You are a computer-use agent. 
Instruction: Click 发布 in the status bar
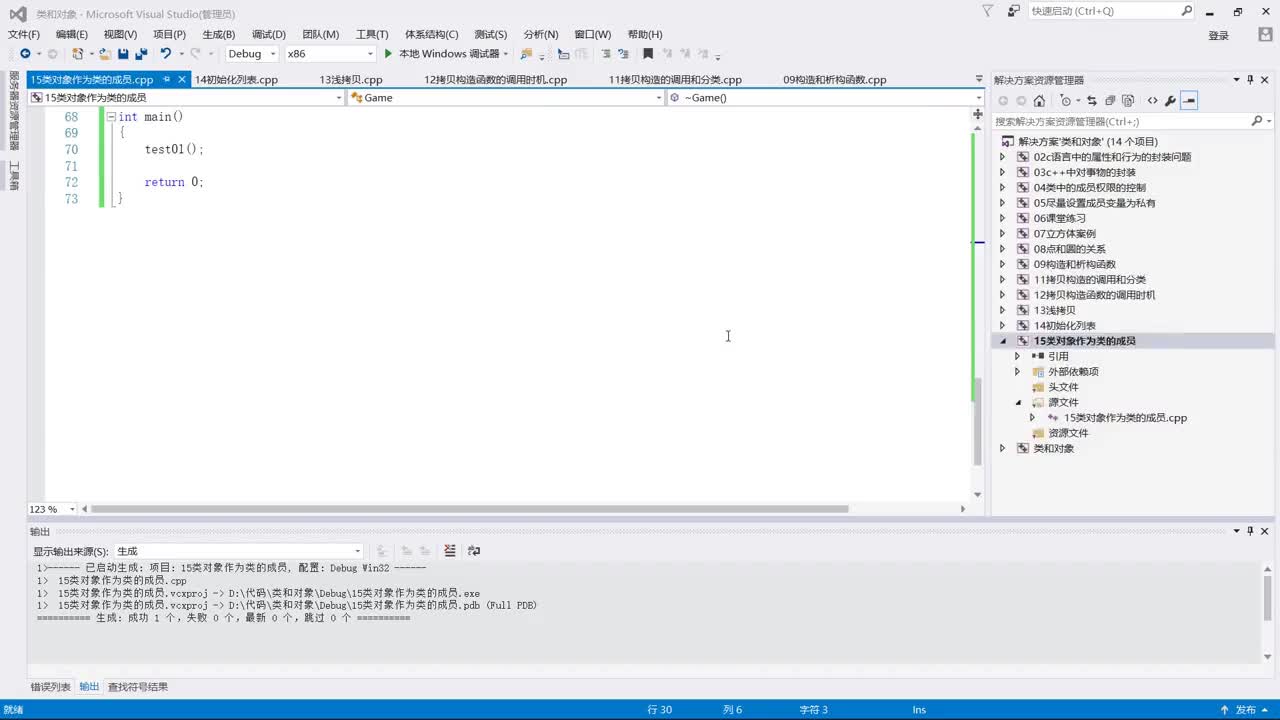pyautogui.click(x=1246, y=710)
